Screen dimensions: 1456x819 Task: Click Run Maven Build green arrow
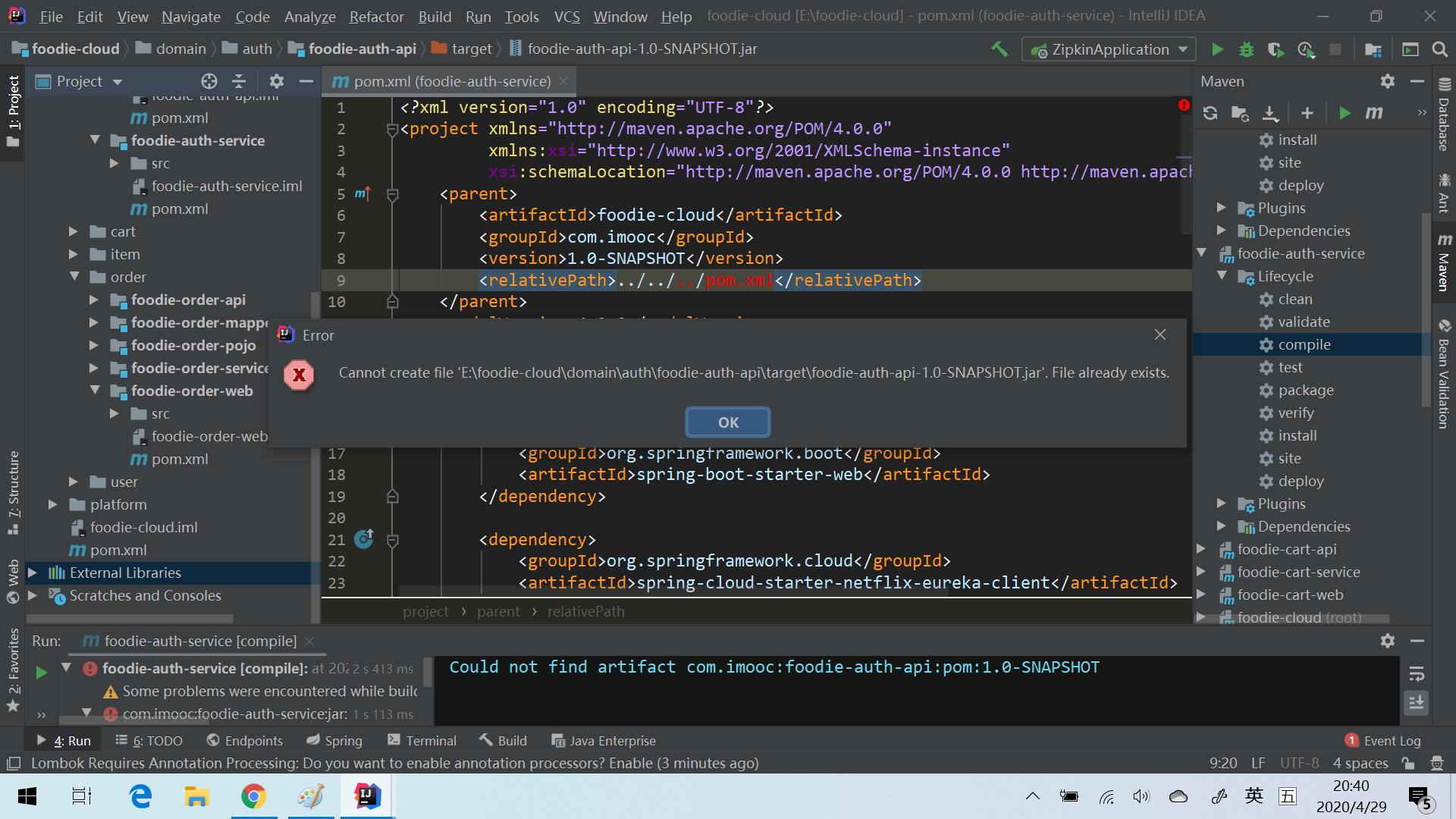tap(1345, 113)
